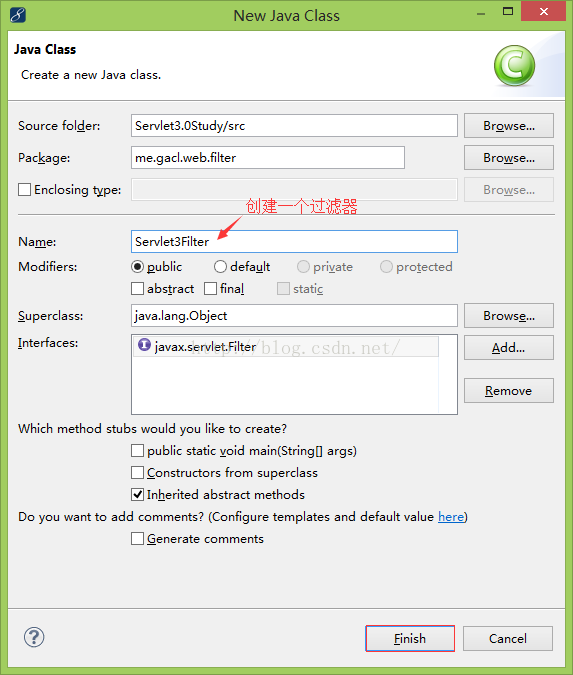Click the Finish button

(410, 638)
